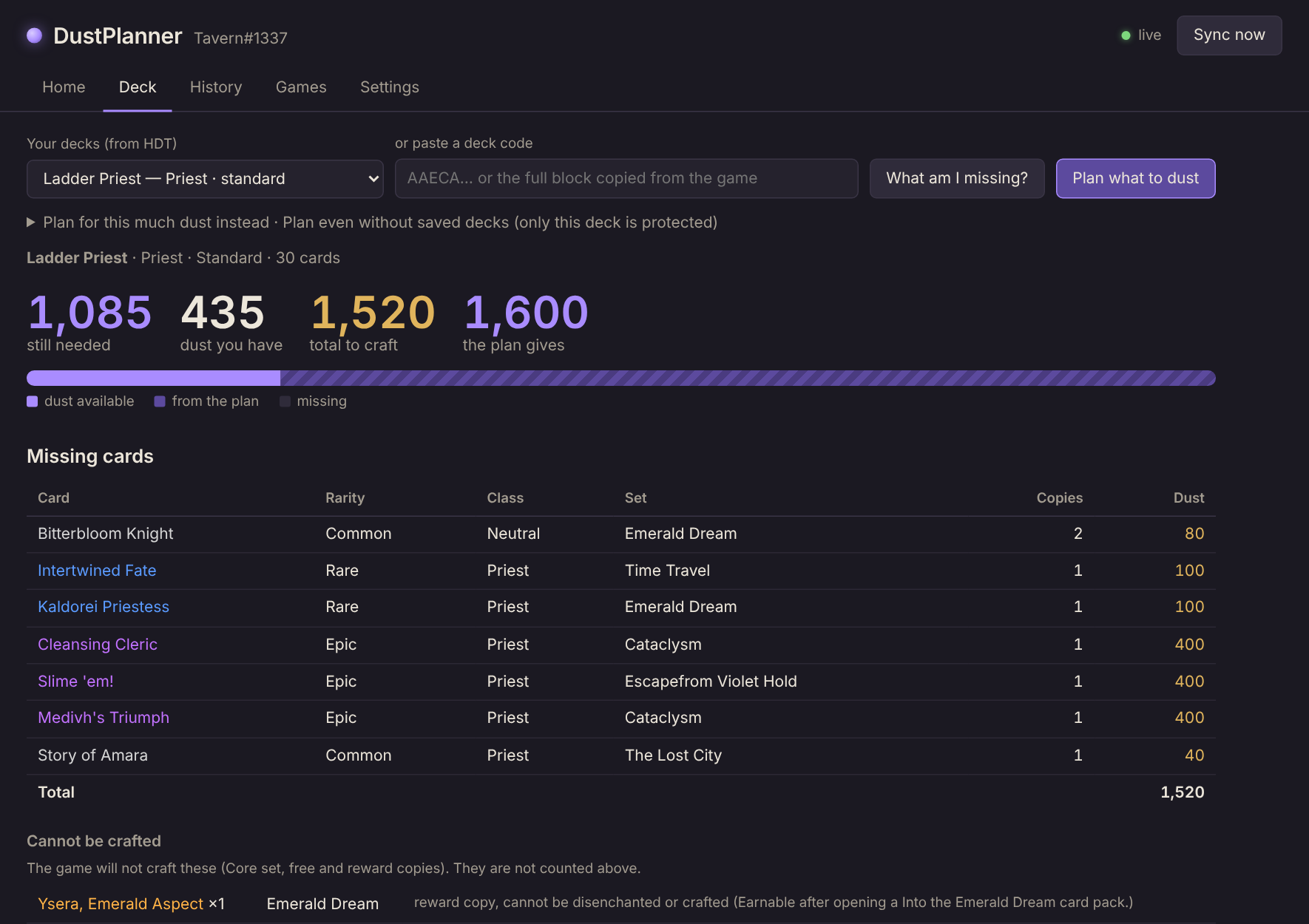The width and height of the screenshot is (1309, 924).
Task: Open the Slime 'em! card link
Action: pyautogui.click(x=75, y=682)
